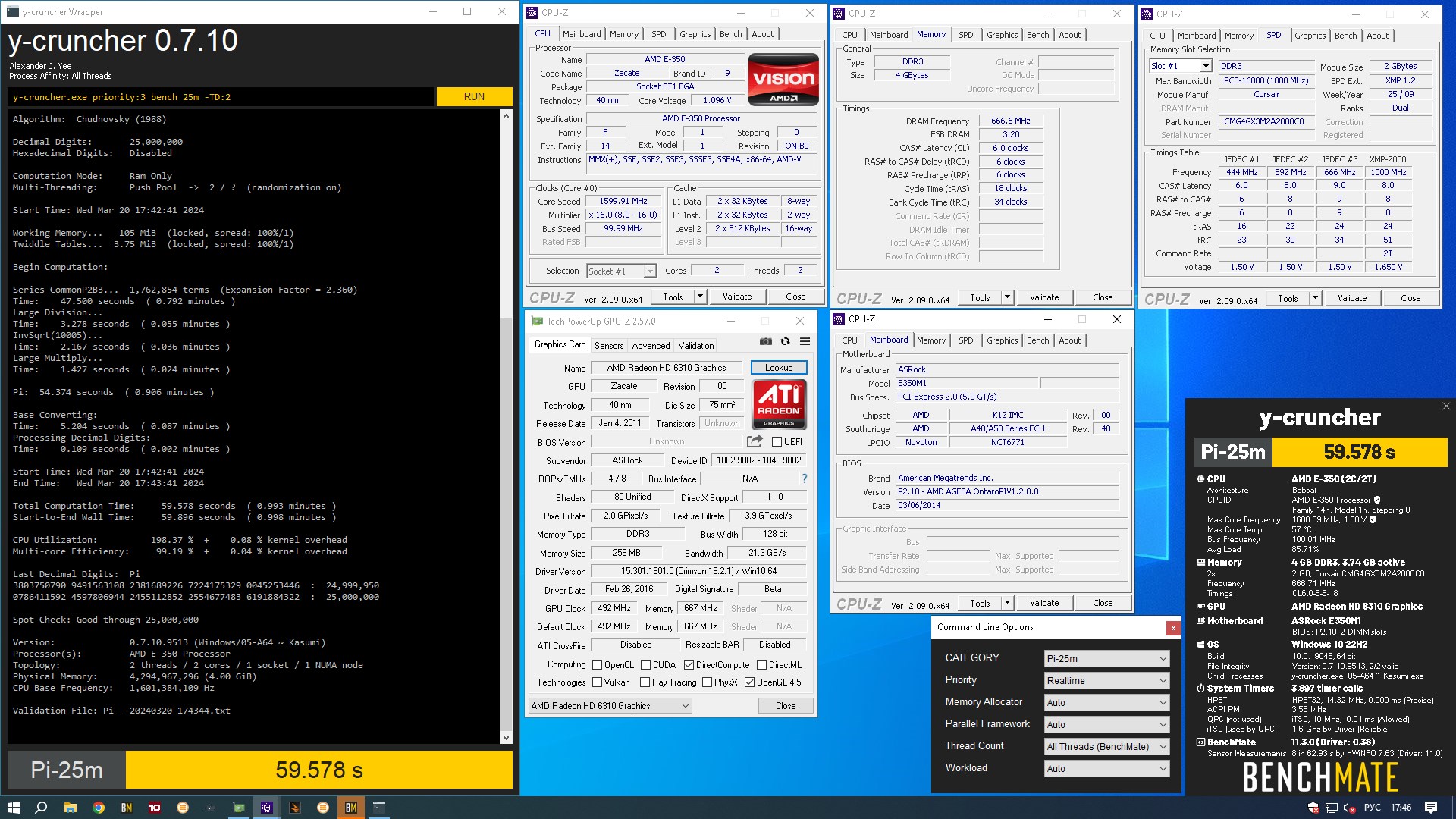Toggle the Ray Tracing checkbox
This screenshot has width=1456, height=819.
pyautogui.click(x=645, y=682)
